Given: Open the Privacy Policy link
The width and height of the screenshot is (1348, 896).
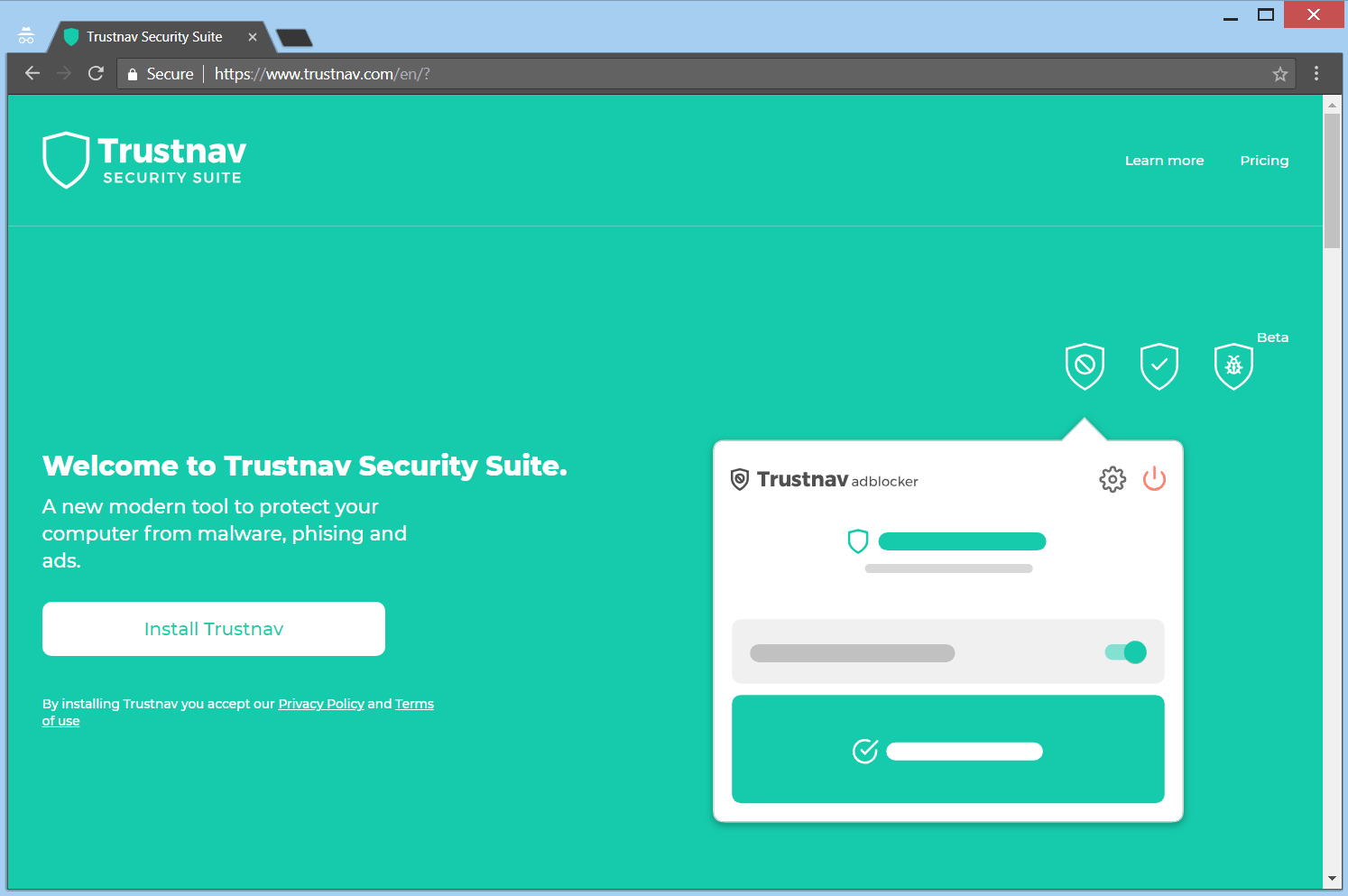Looking at the screenshot, I should coord(321,704).
